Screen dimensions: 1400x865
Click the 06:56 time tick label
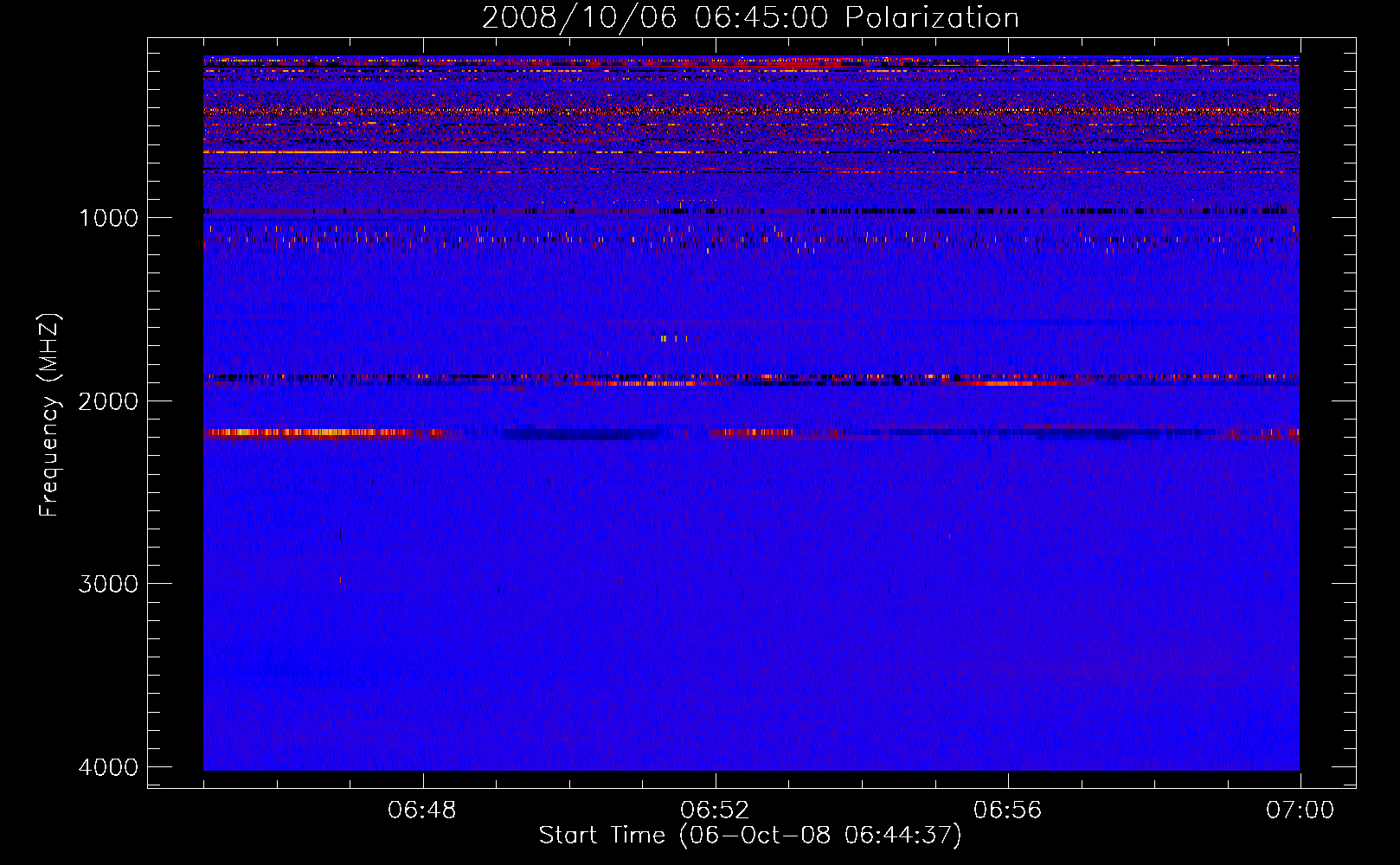point(1007,811)
